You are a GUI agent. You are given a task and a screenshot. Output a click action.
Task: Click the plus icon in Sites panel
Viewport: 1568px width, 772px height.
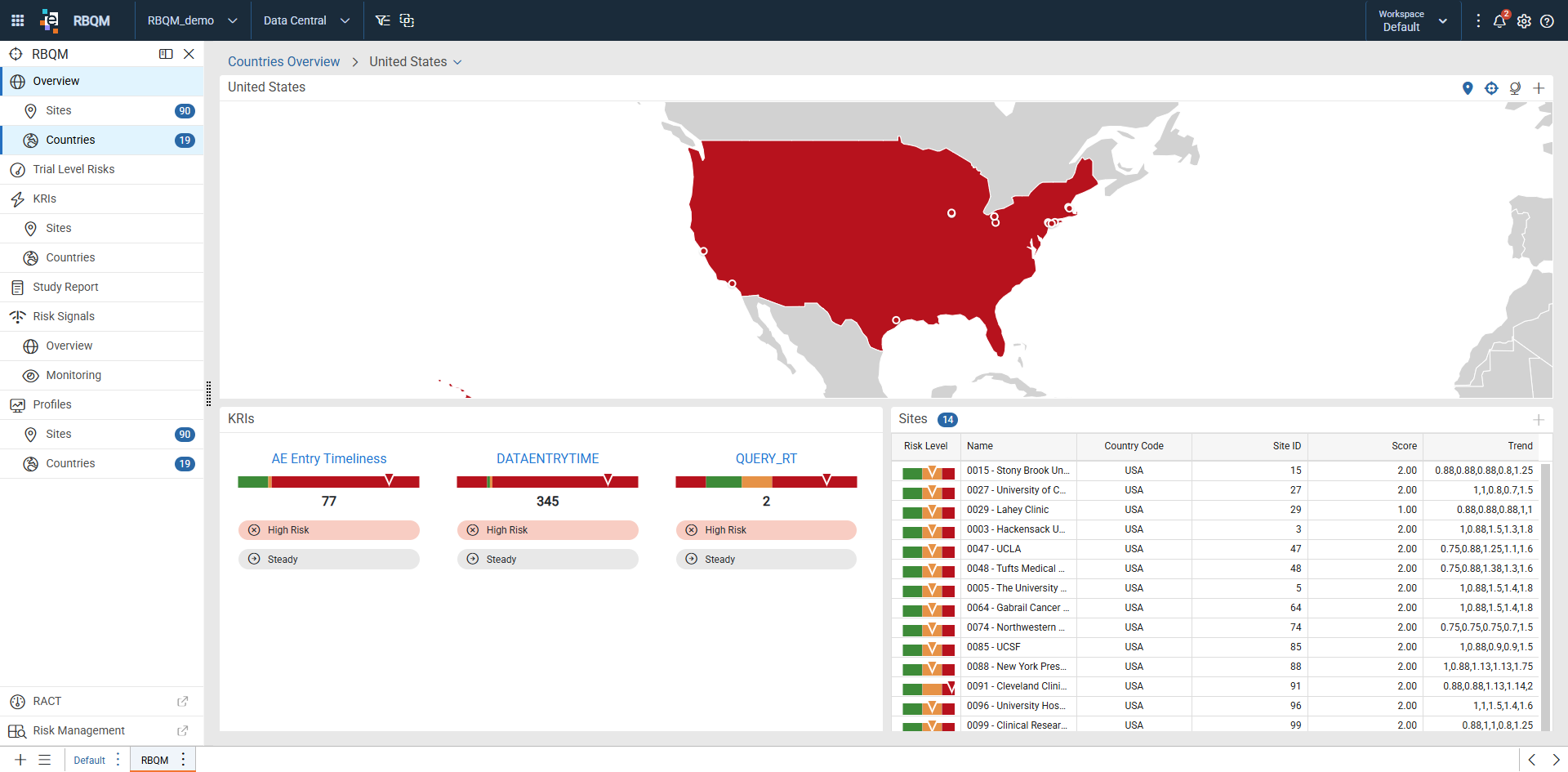[1539, 420]
